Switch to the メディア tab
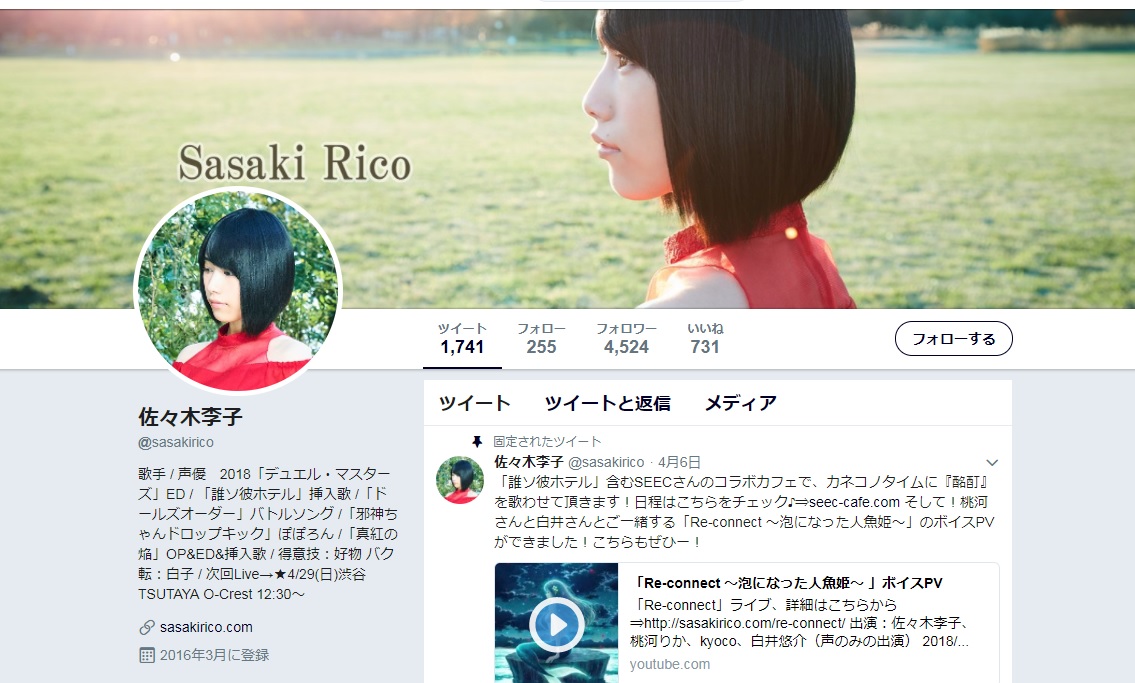 [741, 404]
